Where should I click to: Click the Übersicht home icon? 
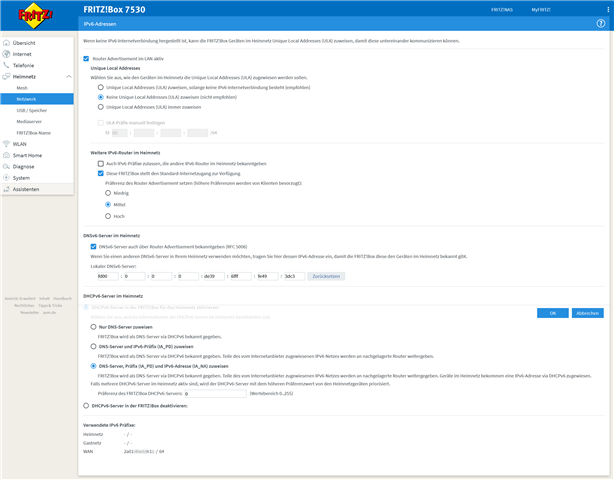click(6, 43)
